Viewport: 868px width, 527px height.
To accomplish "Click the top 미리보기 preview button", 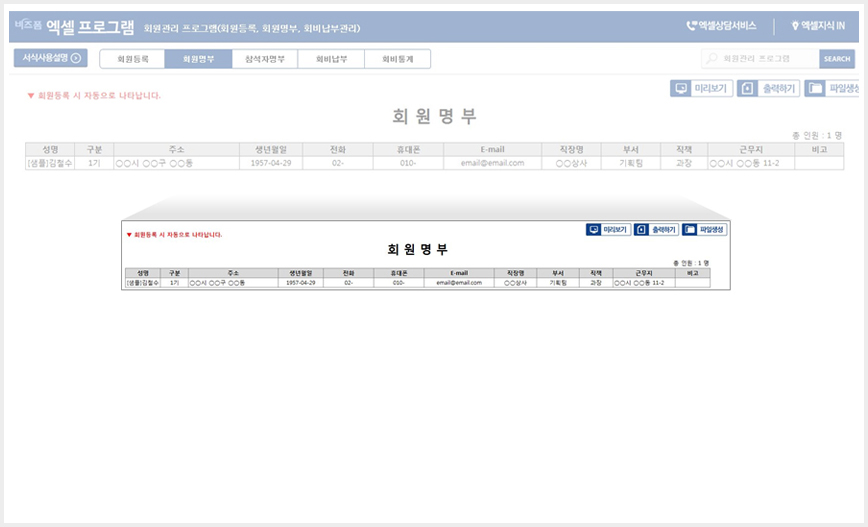I will coord(701,89).
